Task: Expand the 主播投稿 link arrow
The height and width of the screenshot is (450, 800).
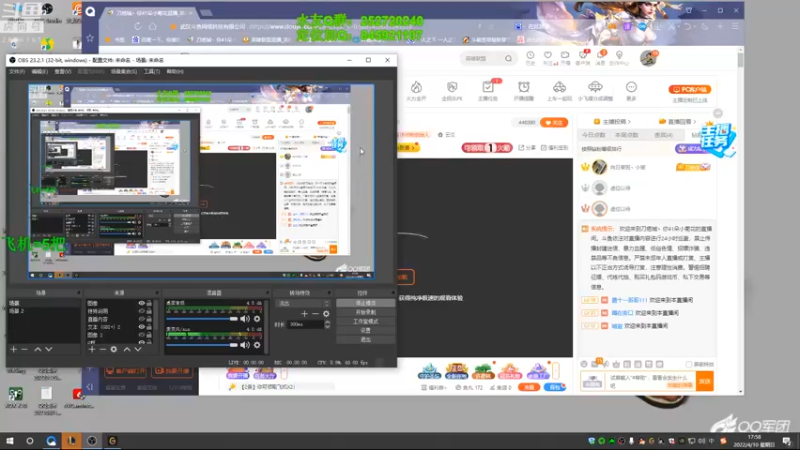Action: 630,121
